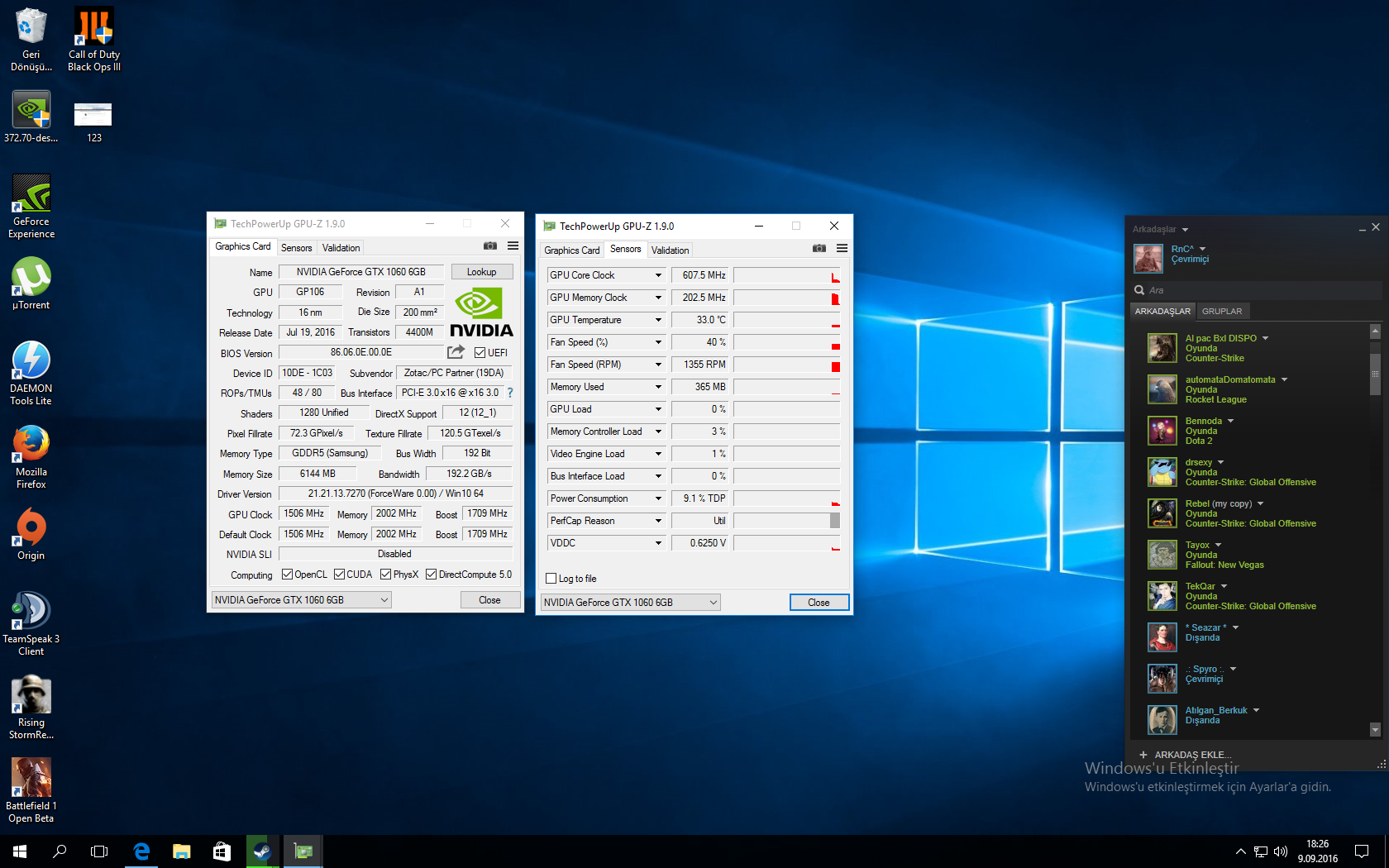Viewport: 1389px width, 868px height.
Task: Click the Steam friends list scrollbar
Action: click(1375, 374)
